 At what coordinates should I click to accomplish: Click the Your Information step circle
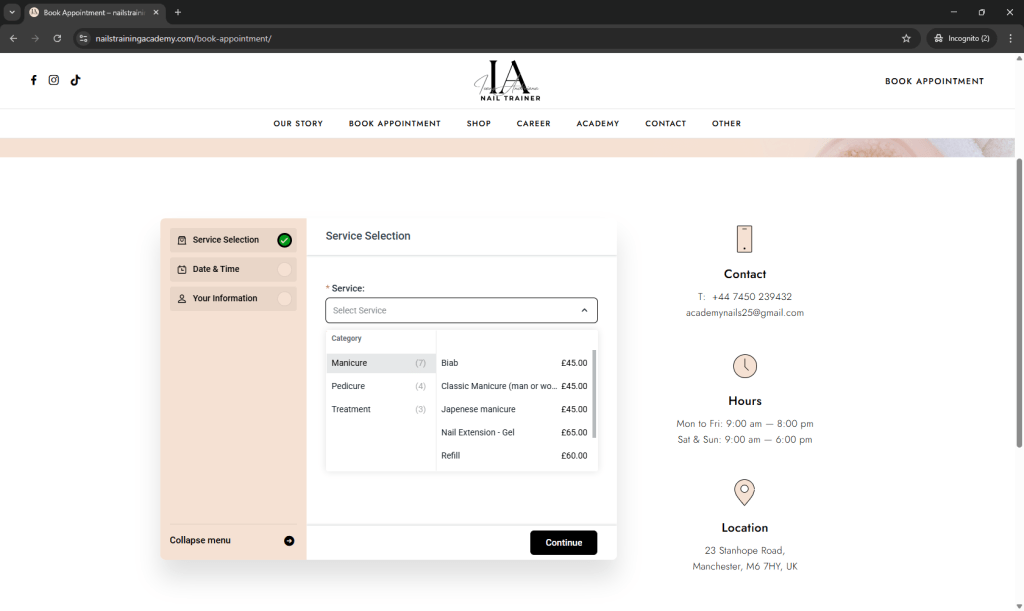285,298
